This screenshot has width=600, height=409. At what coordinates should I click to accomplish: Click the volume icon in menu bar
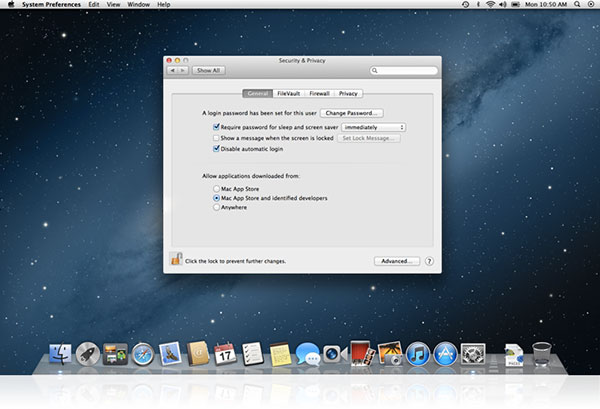point(503,4)
